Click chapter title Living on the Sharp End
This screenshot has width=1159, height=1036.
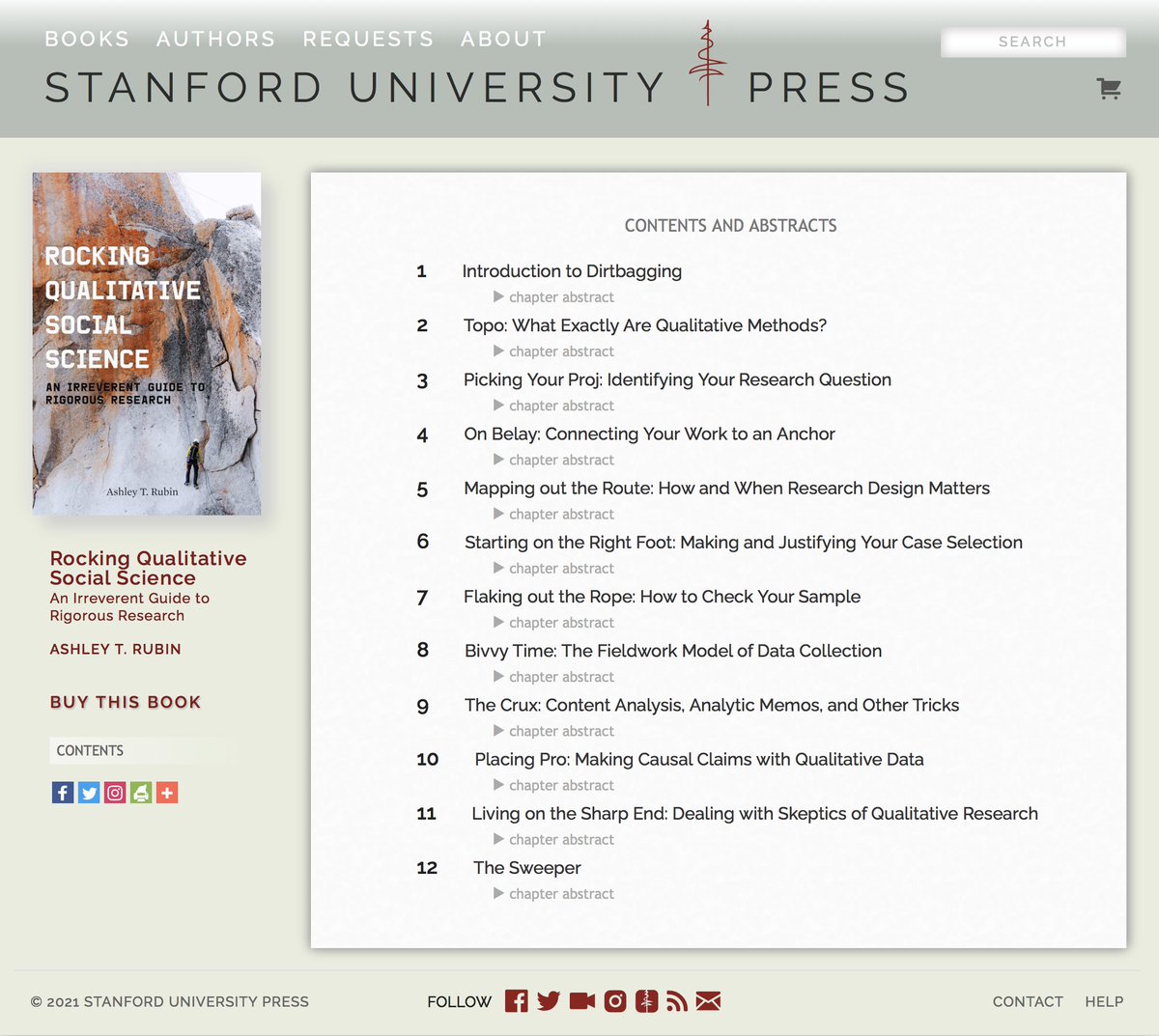754,813
